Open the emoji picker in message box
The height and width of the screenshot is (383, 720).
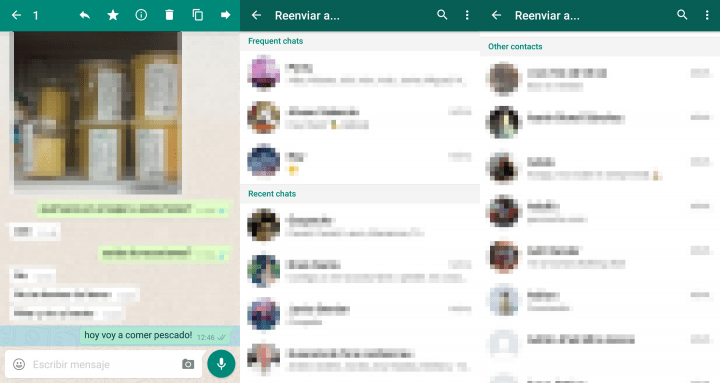[x=19, y=364]
